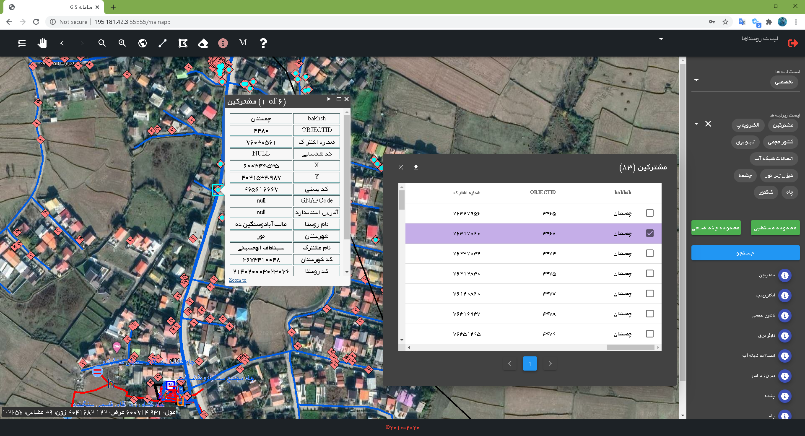
Task: Click the next-feature arrow in the popup header
Action: 329,99
